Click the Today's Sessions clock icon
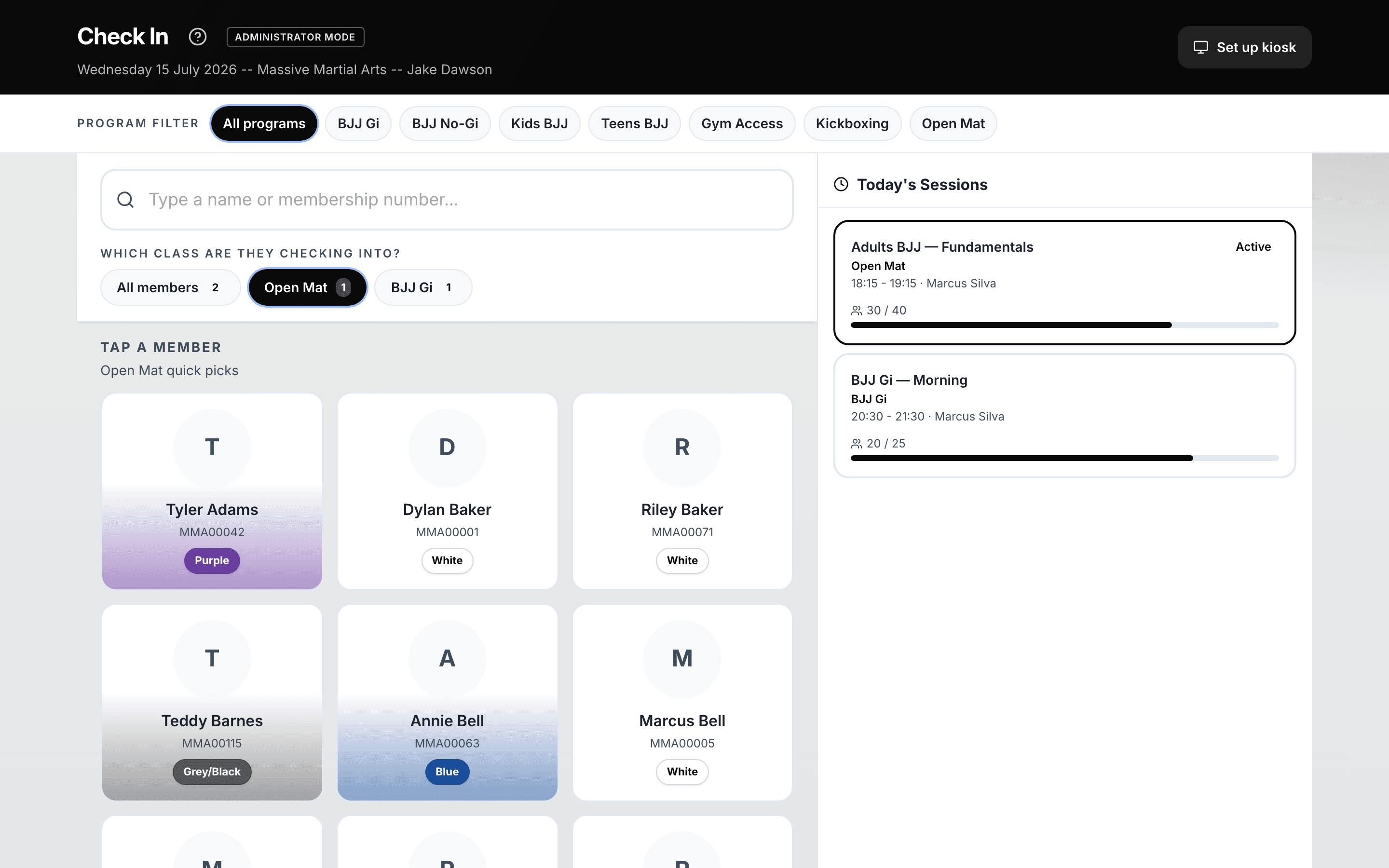This screenshot has height=868, width=1389. [x=841, y=184]
